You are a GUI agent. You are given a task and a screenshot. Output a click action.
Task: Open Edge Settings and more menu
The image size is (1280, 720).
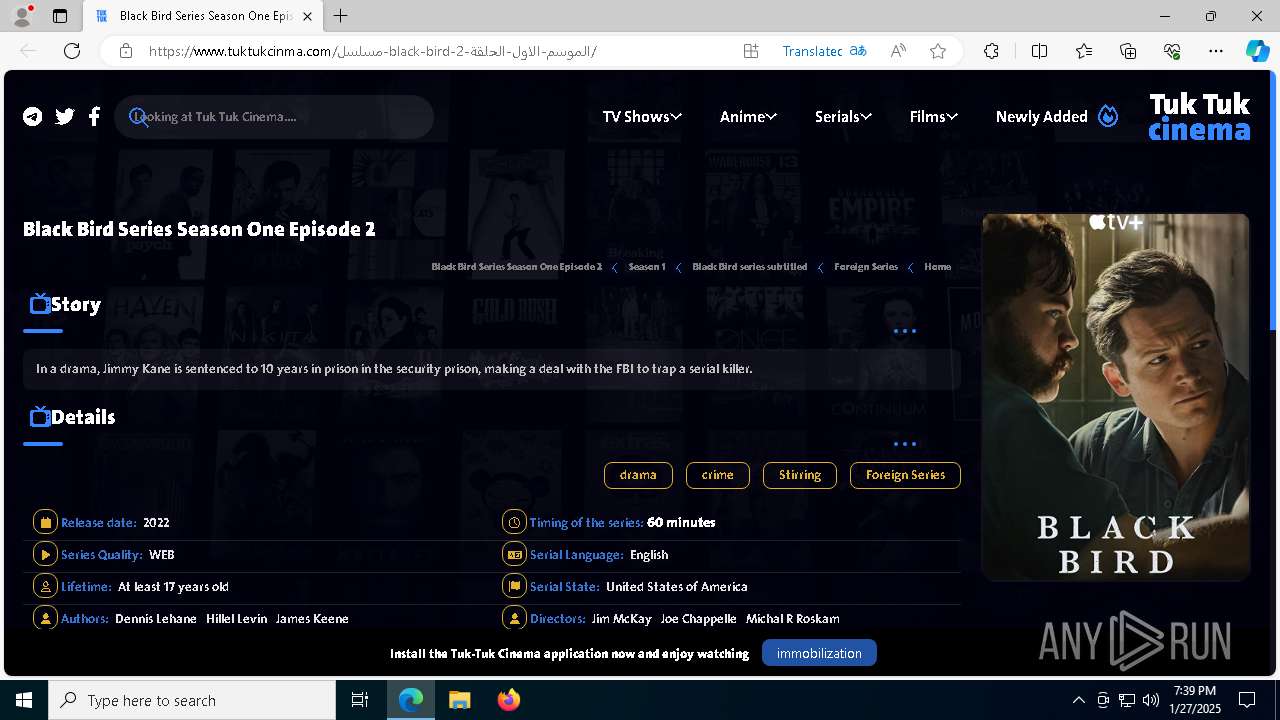coord(1216,51)
